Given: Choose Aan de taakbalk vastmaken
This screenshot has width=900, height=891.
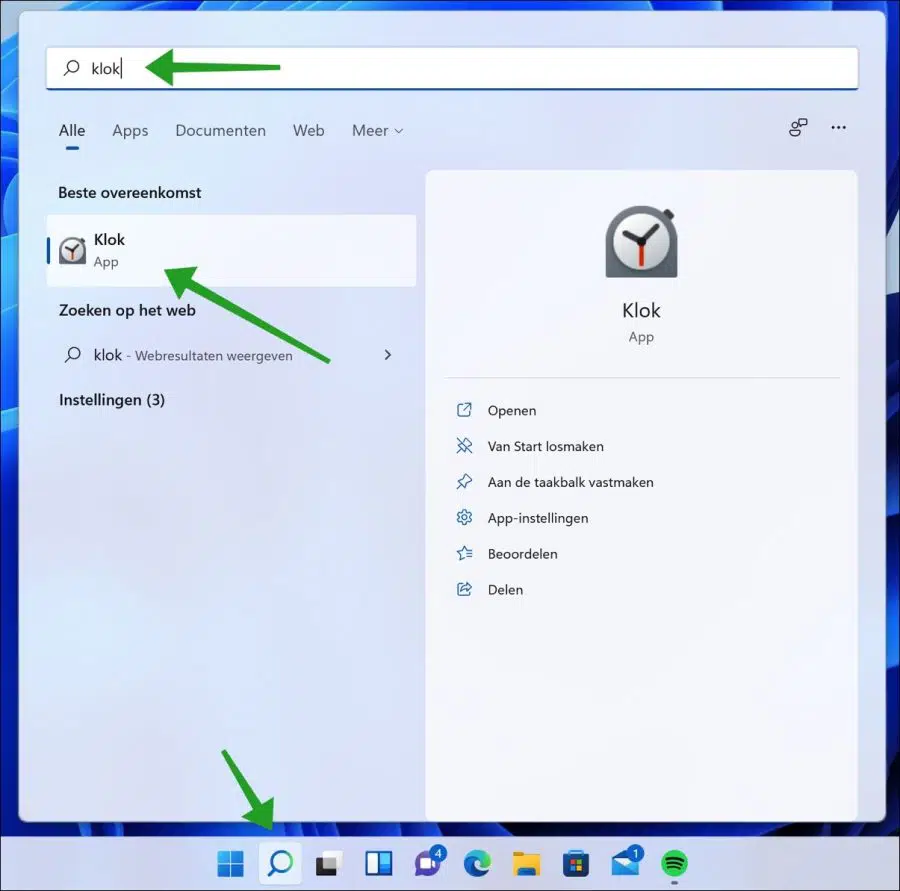Looking at the screenshot, I should tap(571, 482).
